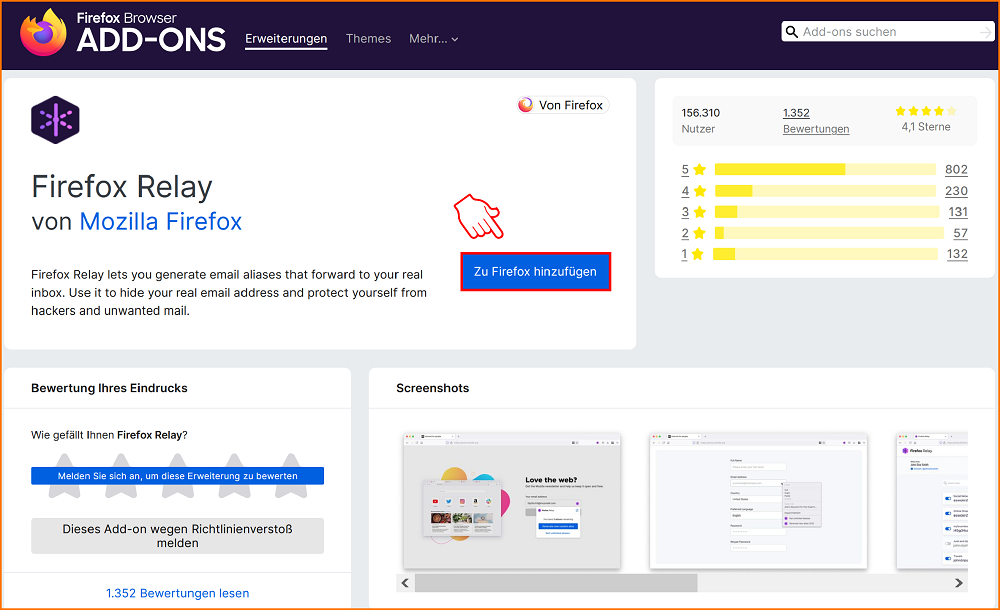
Task: Open the sign-up form screenshot thumbnail
Action: click(758, 501)
